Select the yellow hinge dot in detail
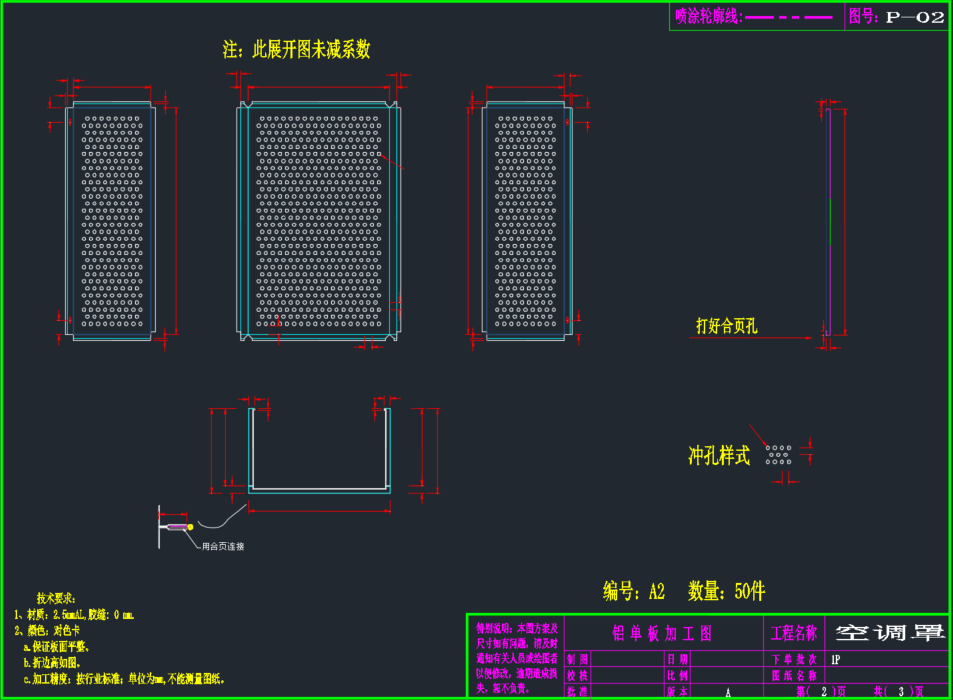 tap(189, 527)
